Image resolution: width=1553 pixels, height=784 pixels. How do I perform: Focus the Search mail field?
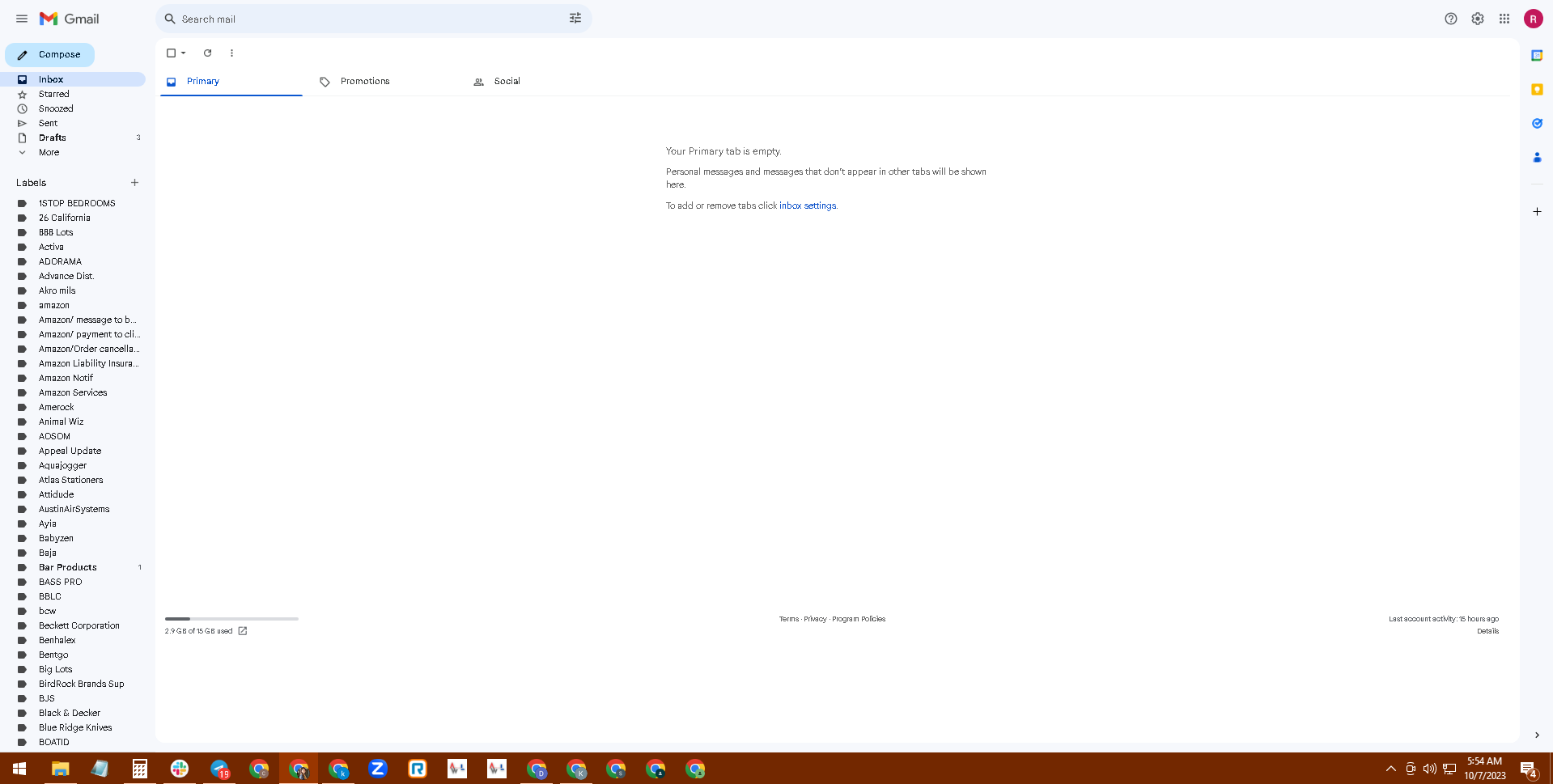coord(372,19)
